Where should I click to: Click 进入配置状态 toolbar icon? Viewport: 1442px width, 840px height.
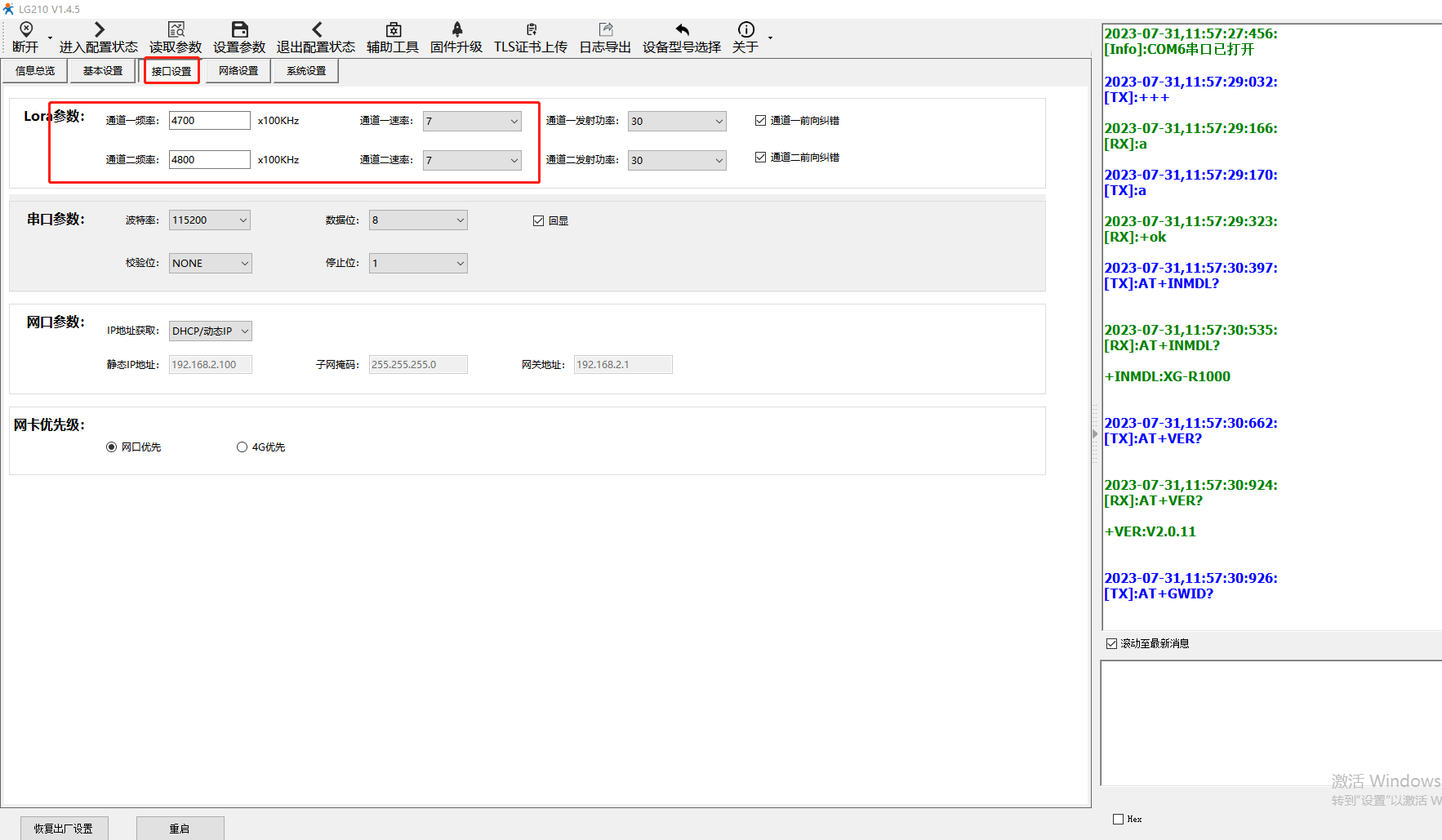pyautogui.click(x=99, y=30)
